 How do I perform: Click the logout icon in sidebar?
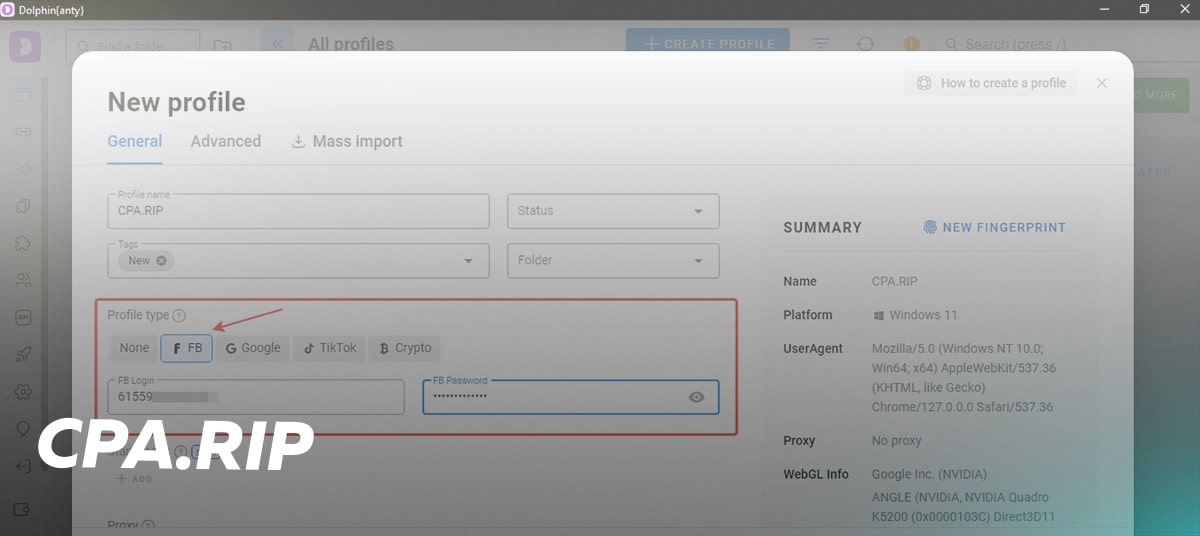click(x=23, y=466)
